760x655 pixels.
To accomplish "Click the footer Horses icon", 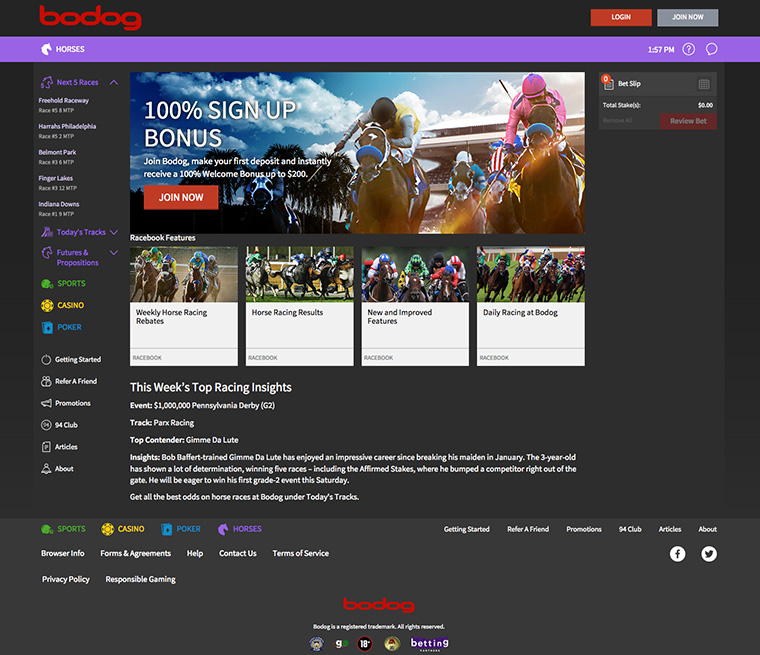I will 223,529.
